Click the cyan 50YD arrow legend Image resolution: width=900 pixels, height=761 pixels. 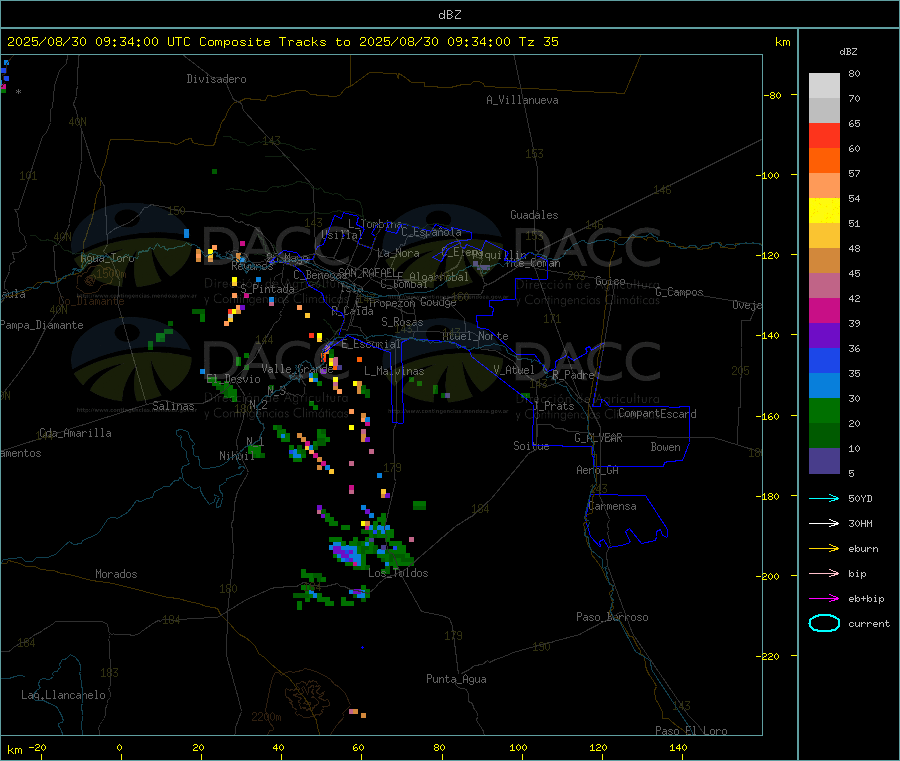coord(824,498)
